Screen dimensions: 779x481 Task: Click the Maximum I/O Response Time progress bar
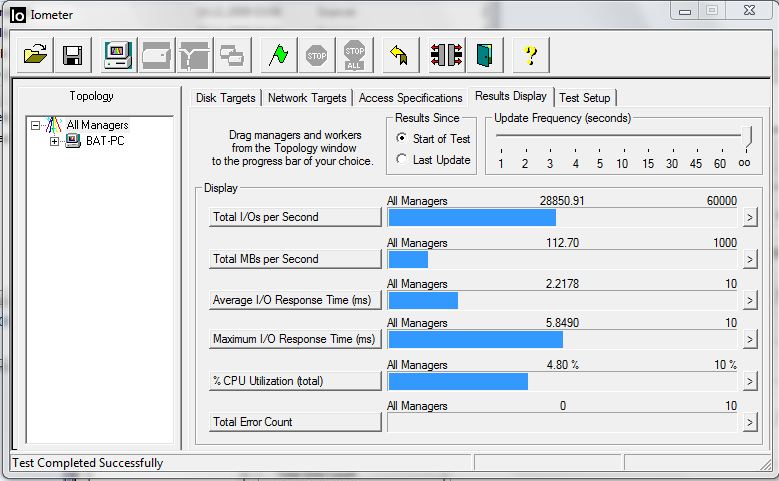coord(562,340)
